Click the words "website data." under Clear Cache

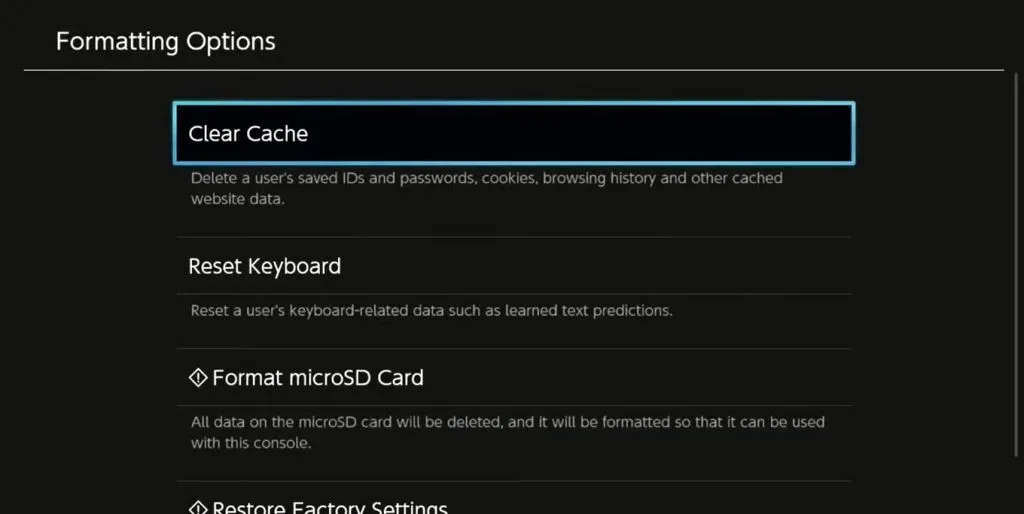(238, 199)
